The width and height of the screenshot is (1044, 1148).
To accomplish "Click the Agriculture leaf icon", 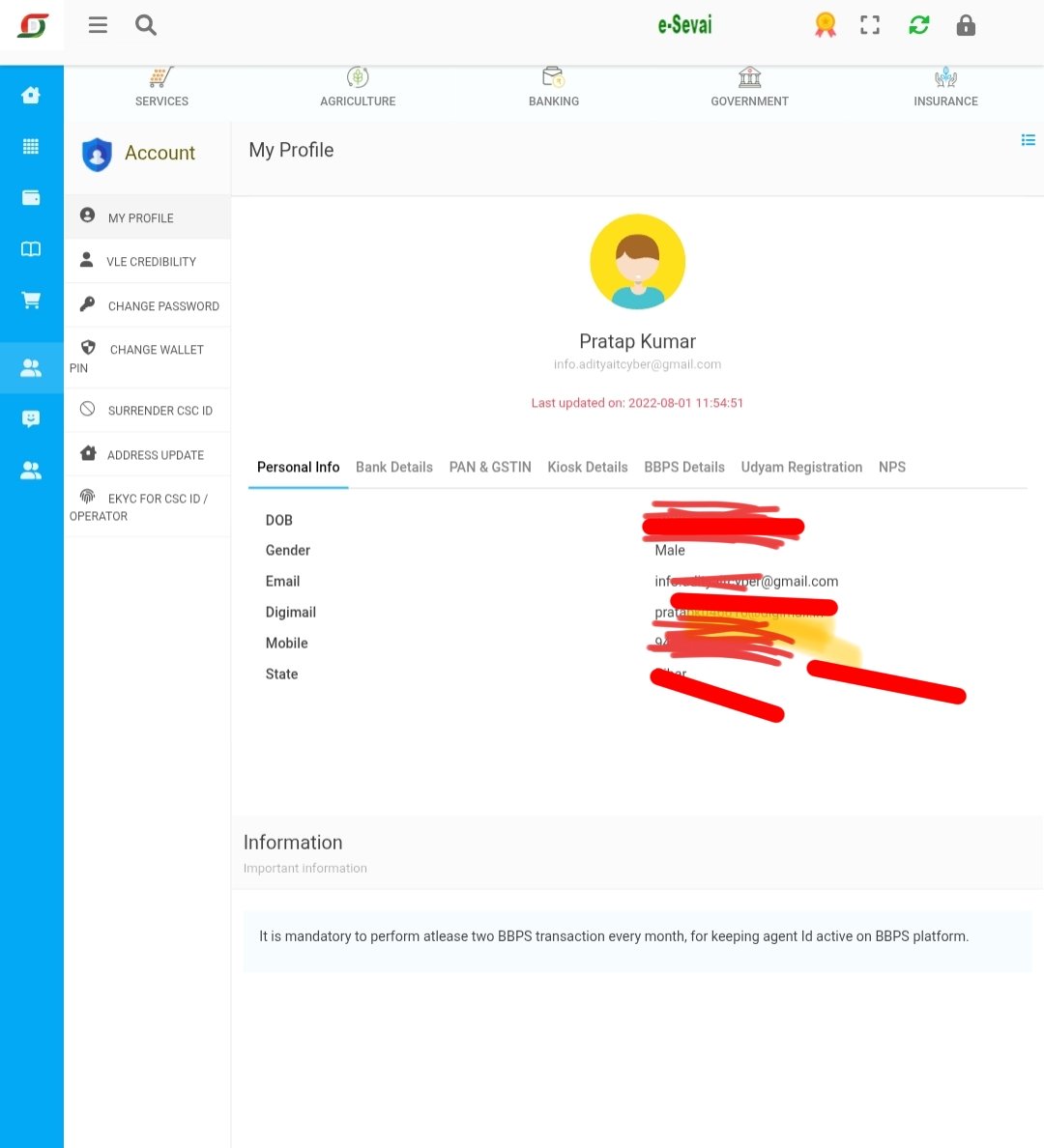I will pos(358,77).
